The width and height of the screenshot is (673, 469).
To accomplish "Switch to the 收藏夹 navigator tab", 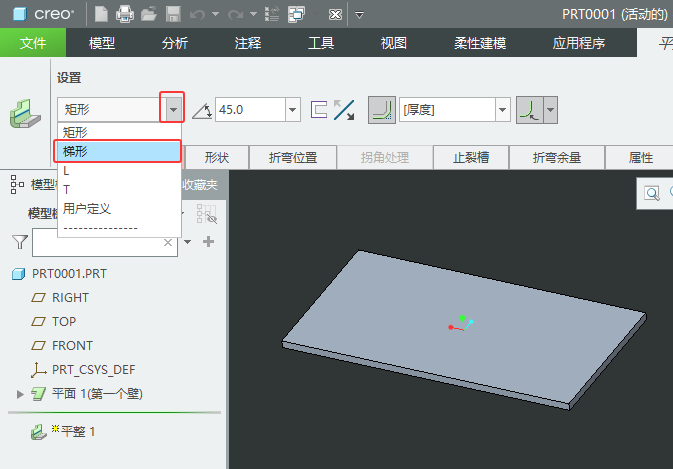I will 200,185.
